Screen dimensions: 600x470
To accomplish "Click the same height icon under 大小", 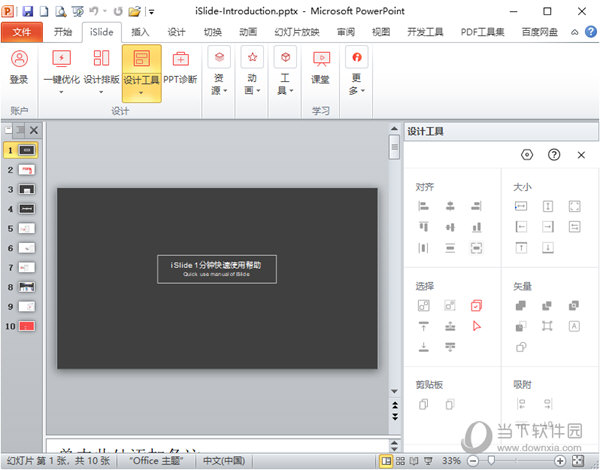I will (x=548, y=207).
